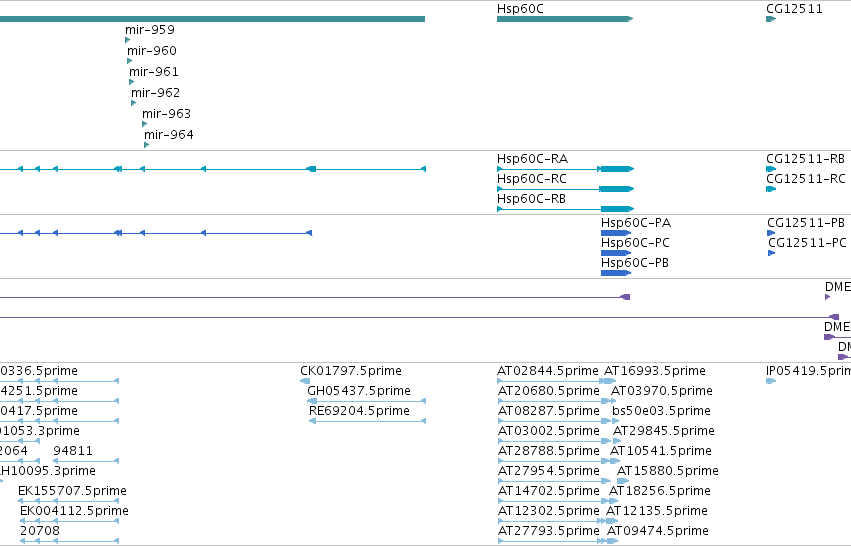The image size is (851, 546).
Task: Click the mir-964 label
Action: point(169,135)
